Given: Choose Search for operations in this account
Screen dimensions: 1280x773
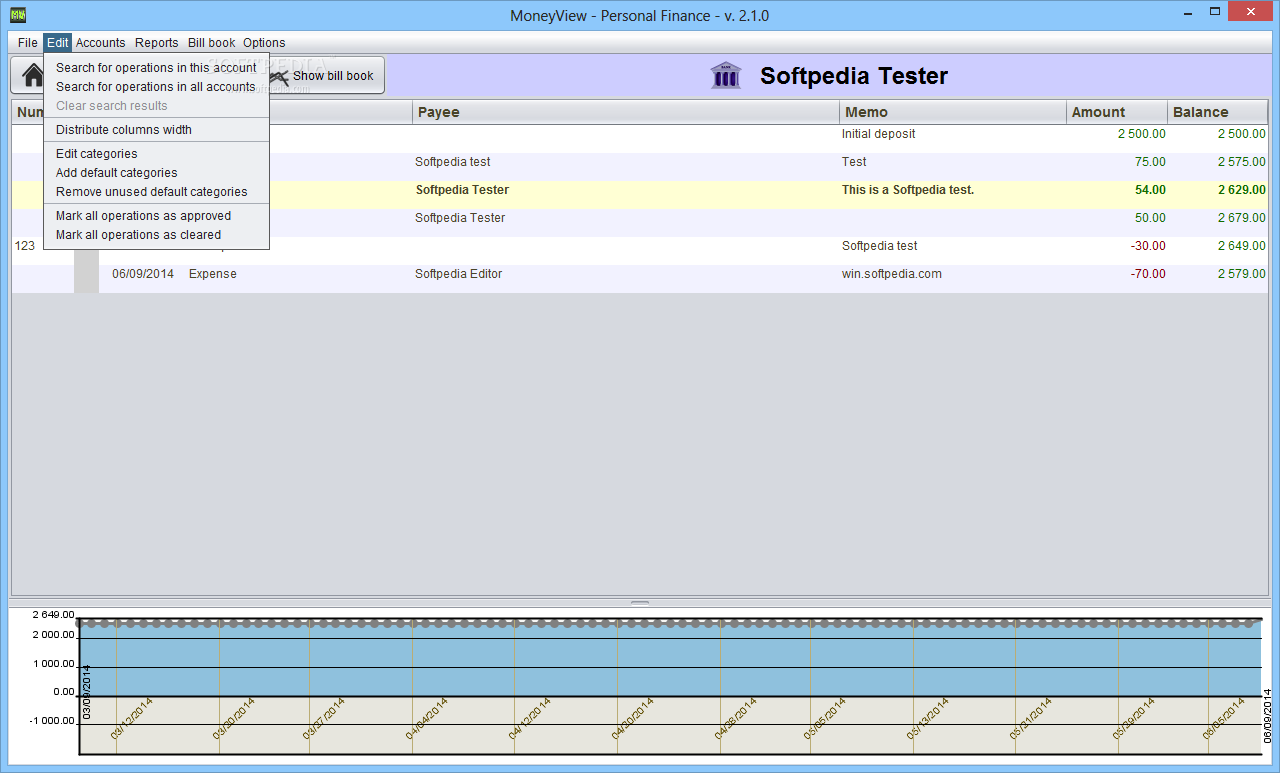Looking at the screenshot, I should [156, 68].
